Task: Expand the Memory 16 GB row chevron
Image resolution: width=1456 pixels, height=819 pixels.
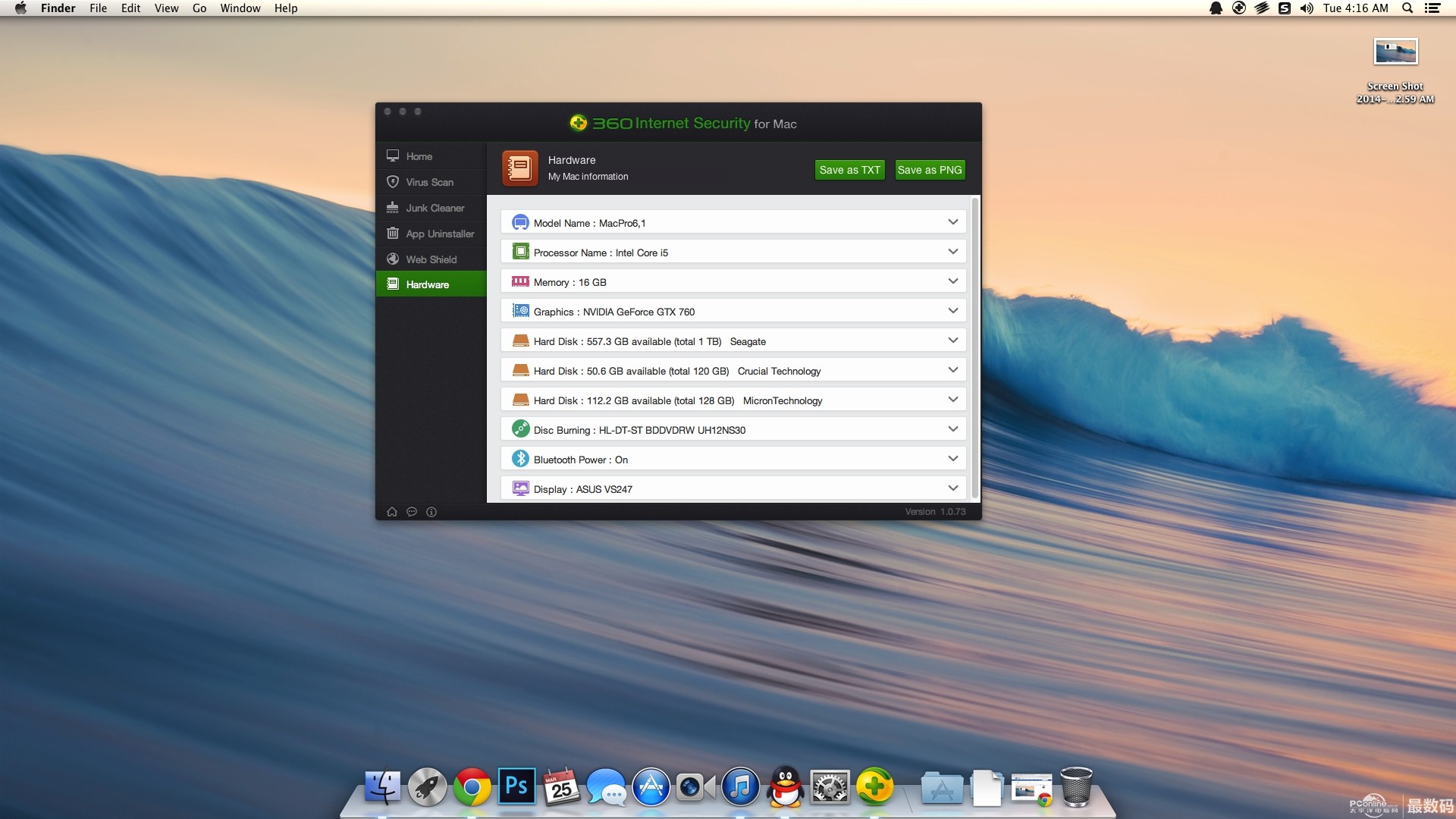Action: (x=952, y=281)
